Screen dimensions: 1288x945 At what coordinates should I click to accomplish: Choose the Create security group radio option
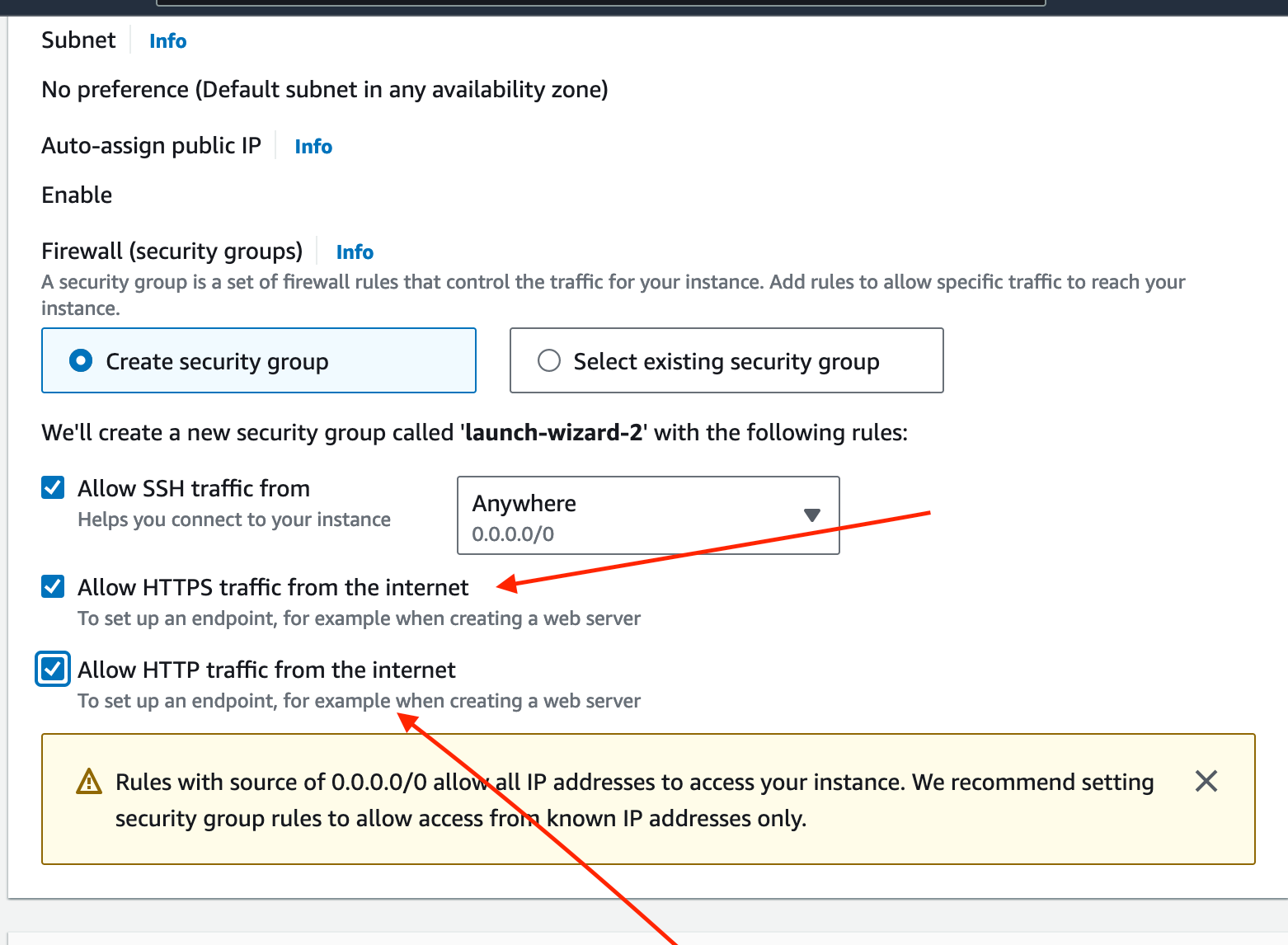81,361
